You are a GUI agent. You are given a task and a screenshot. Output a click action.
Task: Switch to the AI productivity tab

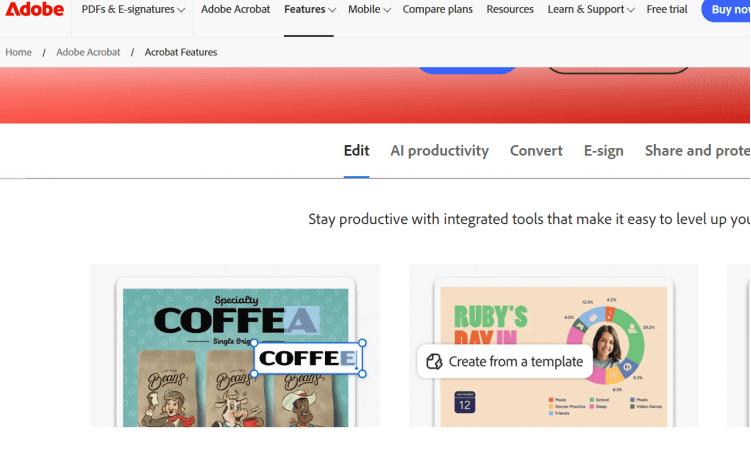tap(439, 151)
